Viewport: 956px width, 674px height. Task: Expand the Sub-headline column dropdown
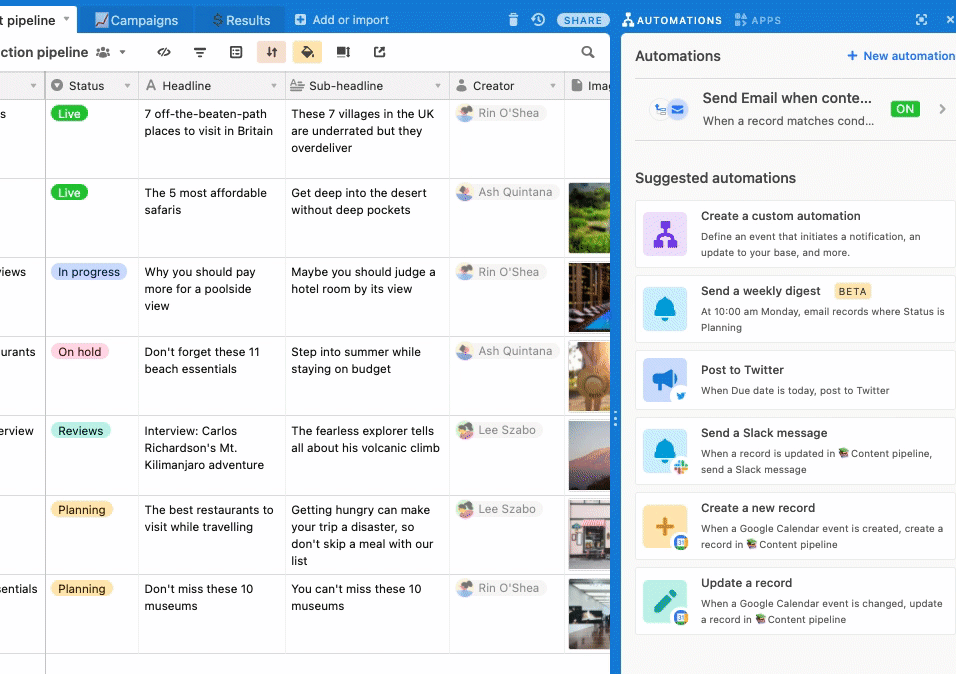[438, 86]
